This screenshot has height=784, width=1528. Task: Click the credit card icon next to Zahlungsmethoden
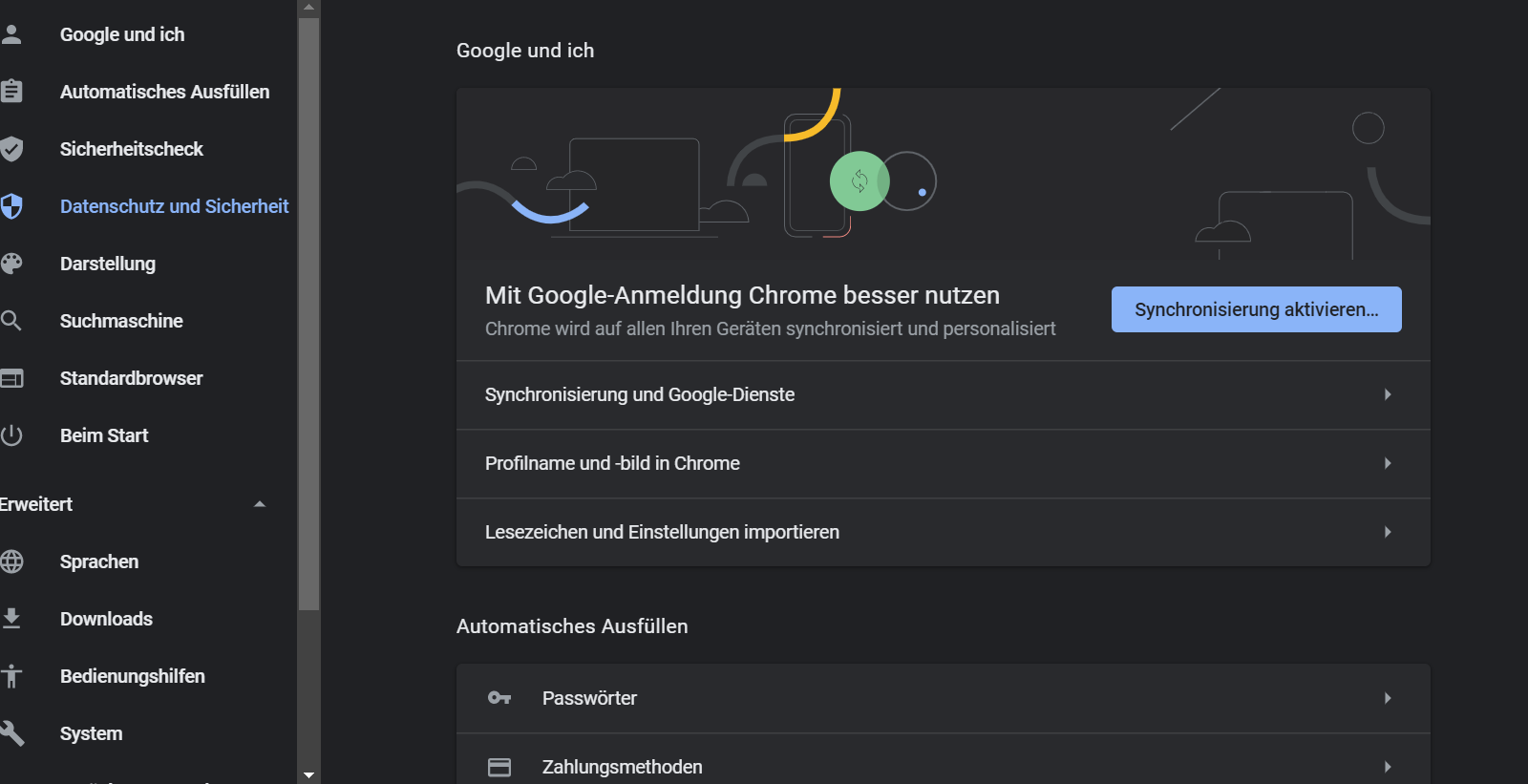coord(499,767)
